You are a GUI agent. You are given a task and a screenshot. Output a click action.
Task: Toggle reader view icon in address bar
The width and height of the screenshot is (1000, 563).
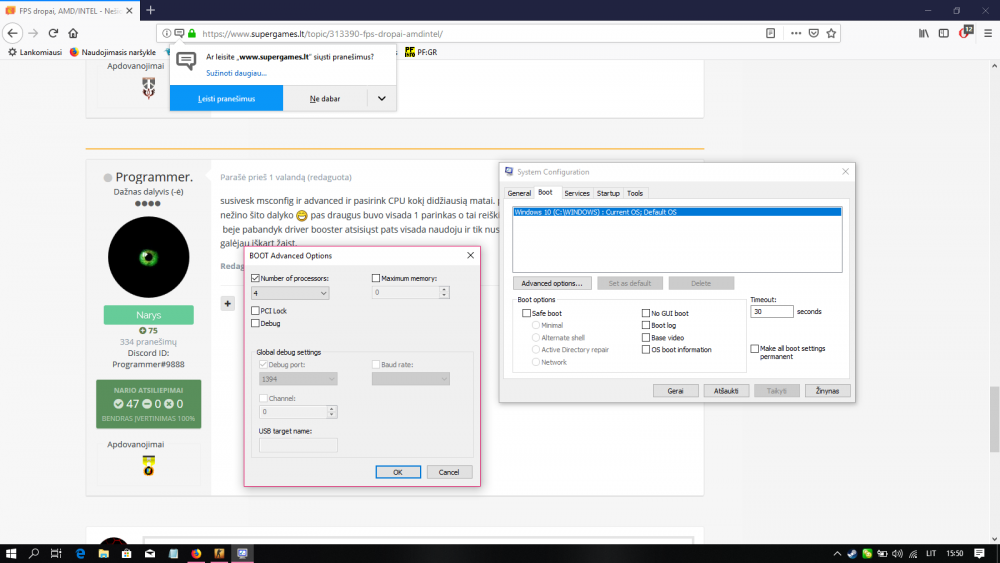point(770,33)
